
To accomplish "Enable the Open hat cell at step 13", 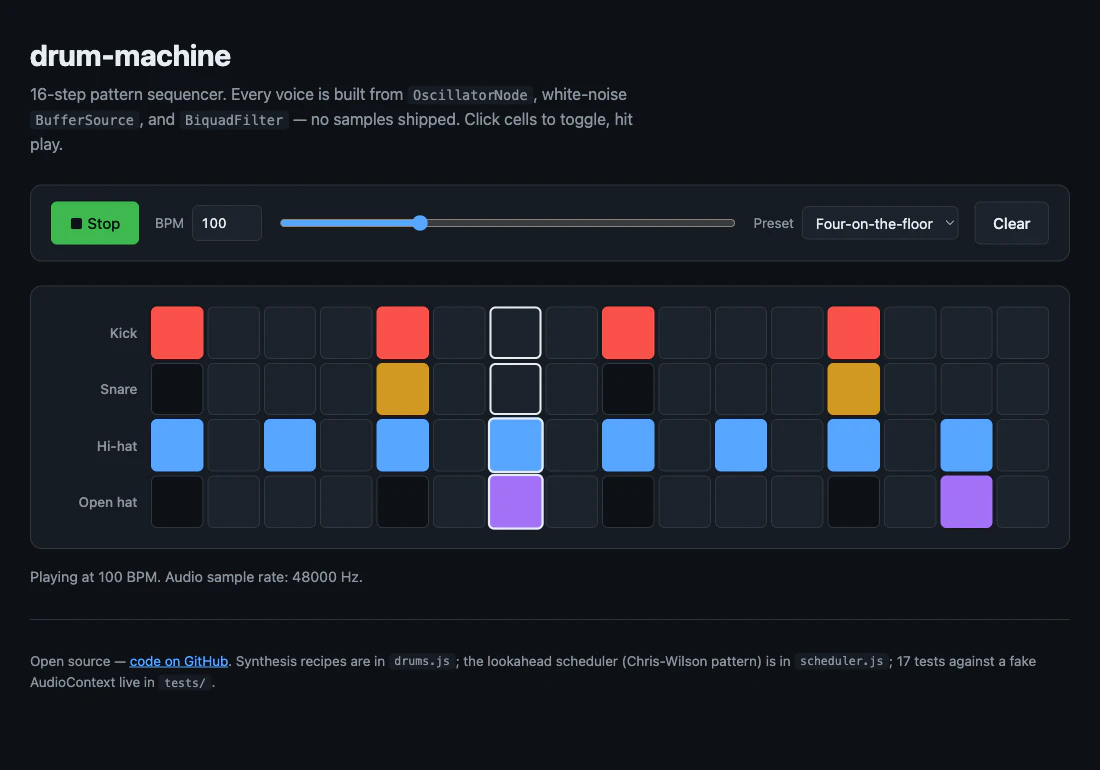I will click(854, 502).
